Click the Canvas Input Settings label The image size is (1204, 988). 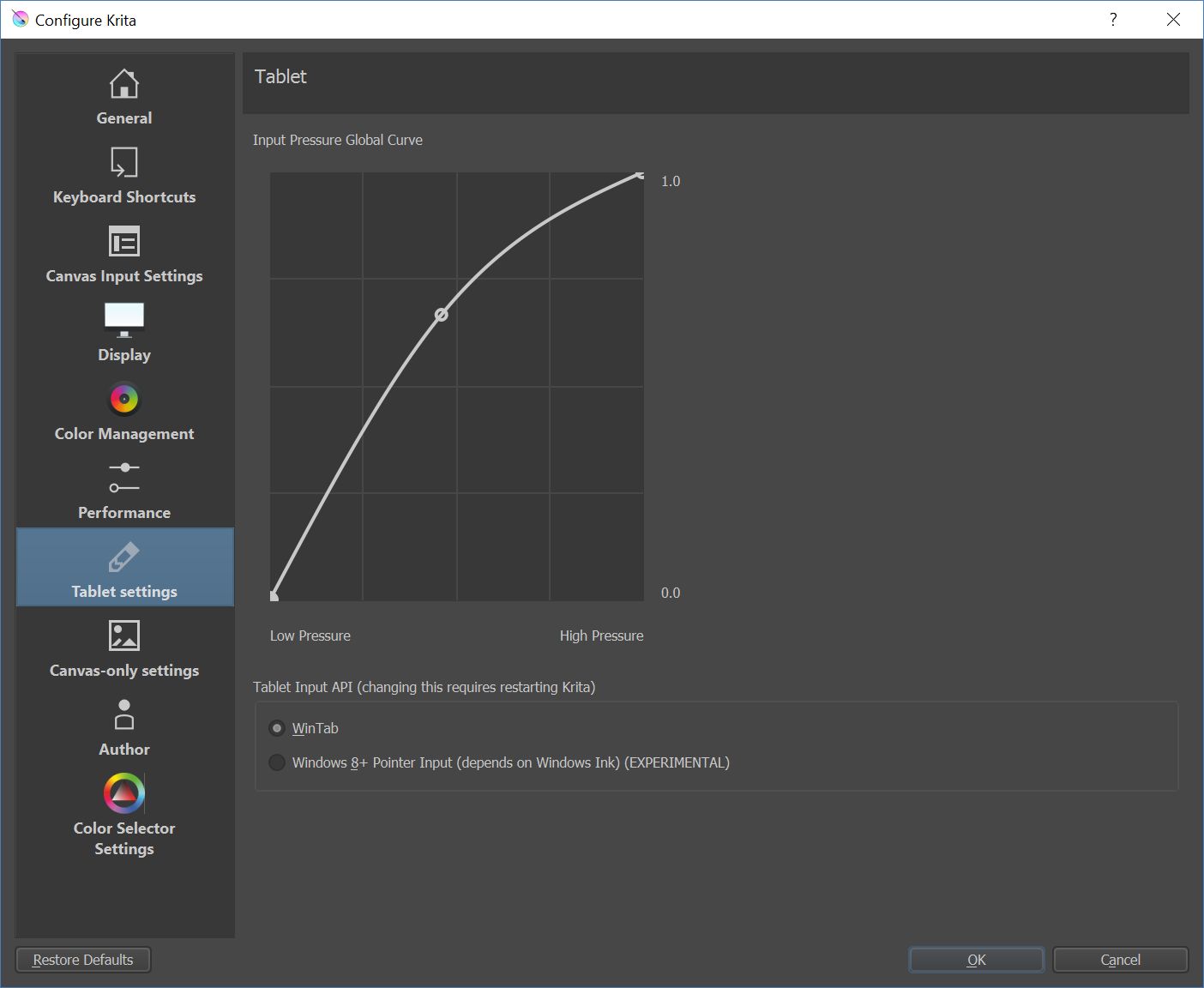(x=124, y=276)
